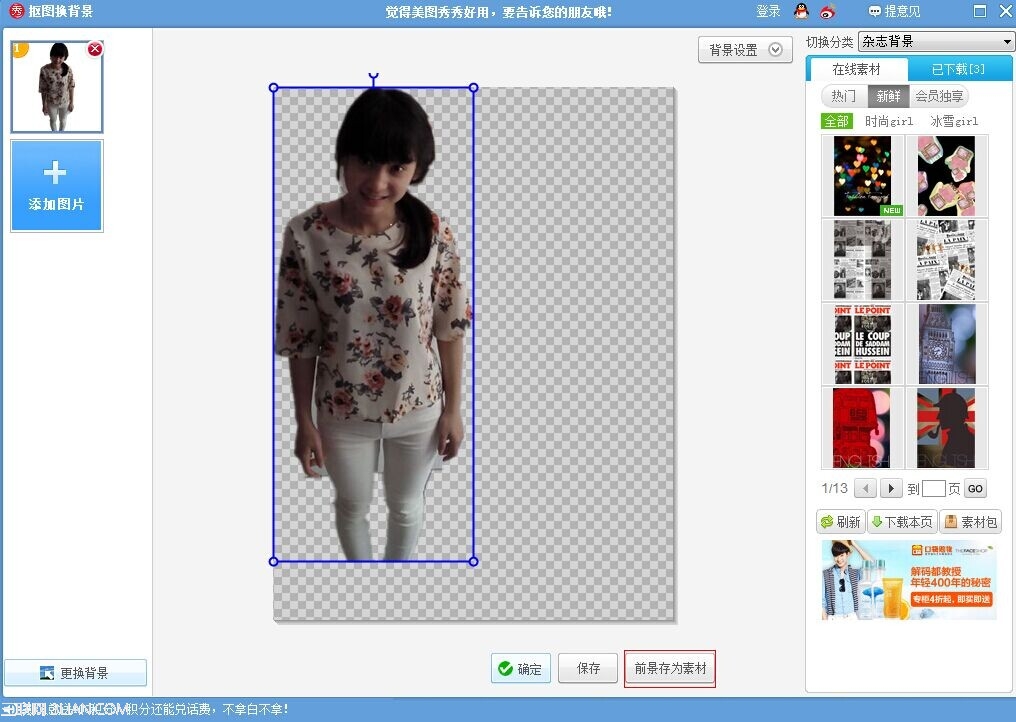Click the GO page jump button

click(975, 489)
